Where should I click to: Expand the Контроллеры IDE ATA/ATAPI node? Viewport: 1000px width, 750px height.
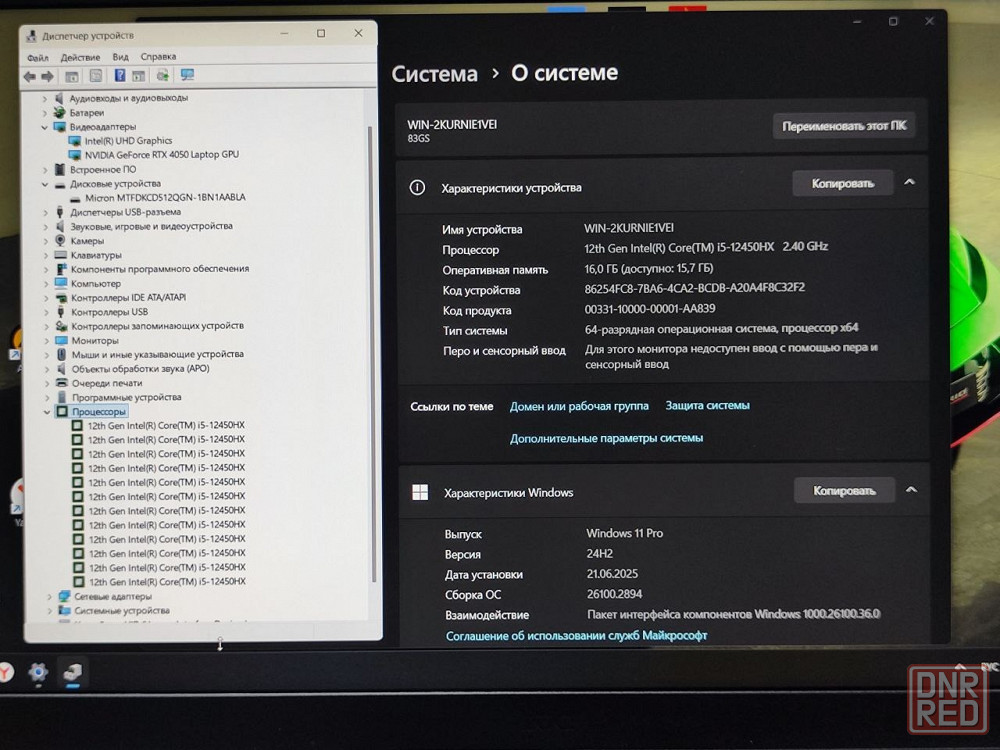[46, 298]
